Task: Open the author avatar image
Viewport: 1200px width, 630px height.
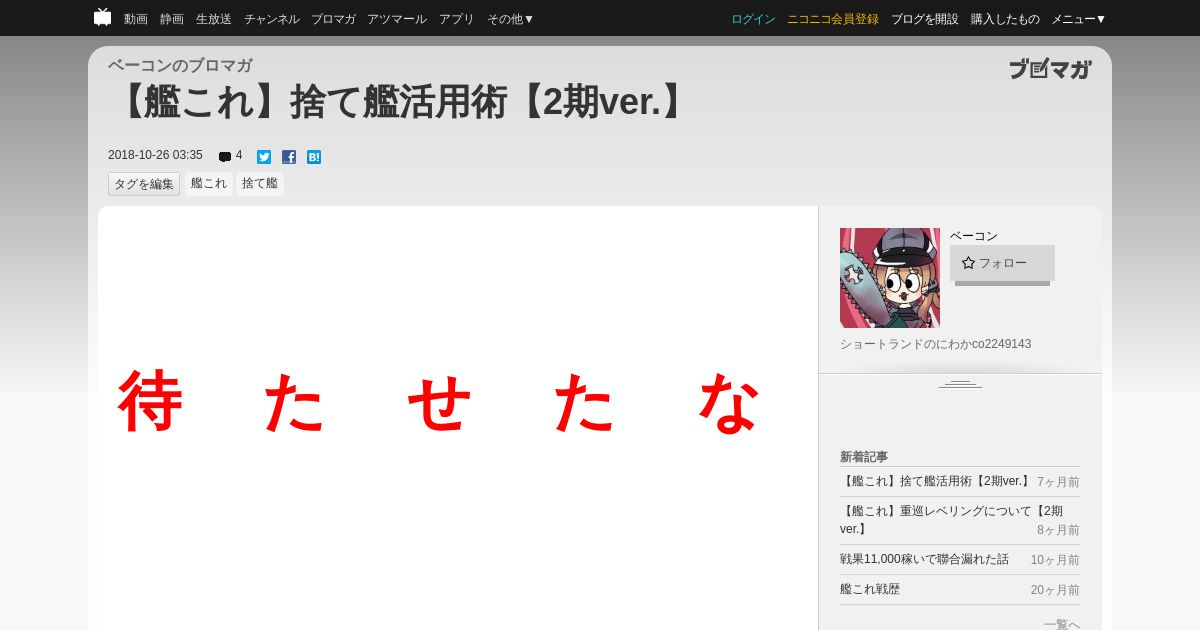Action: pos(890,278)
